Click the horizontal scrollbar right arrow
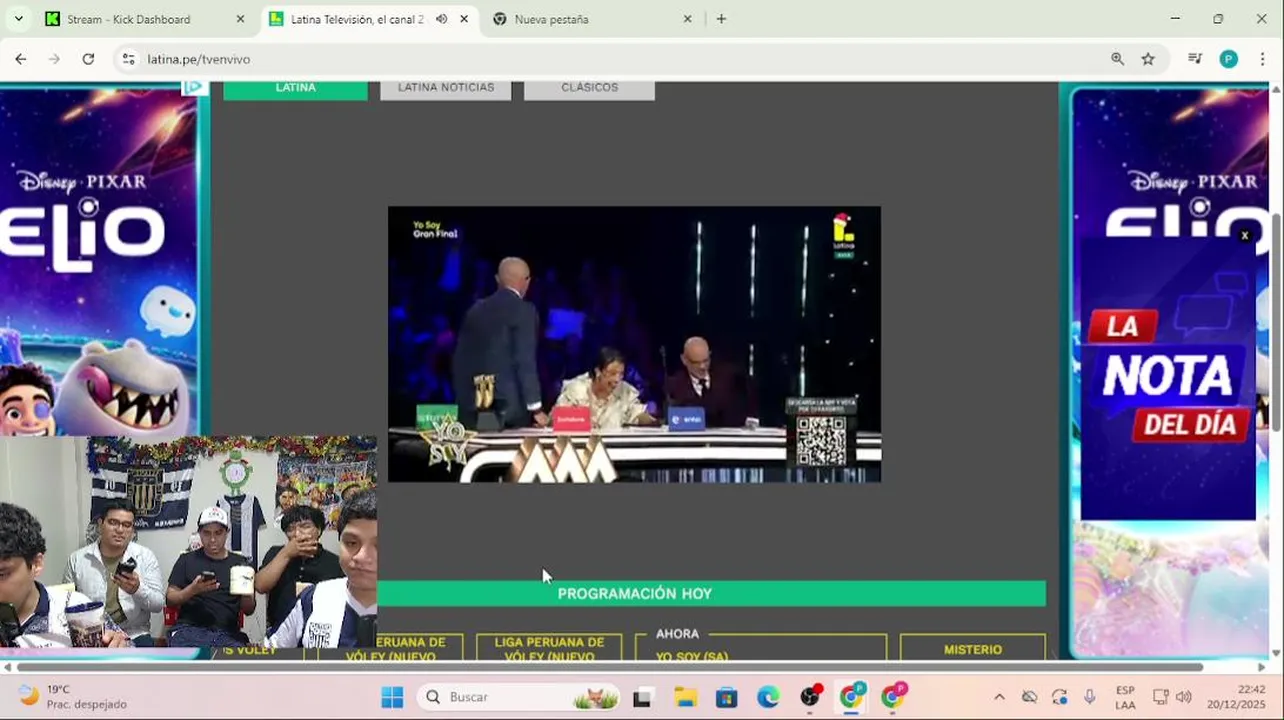The image size is (1284, 720). point(1261,667)
